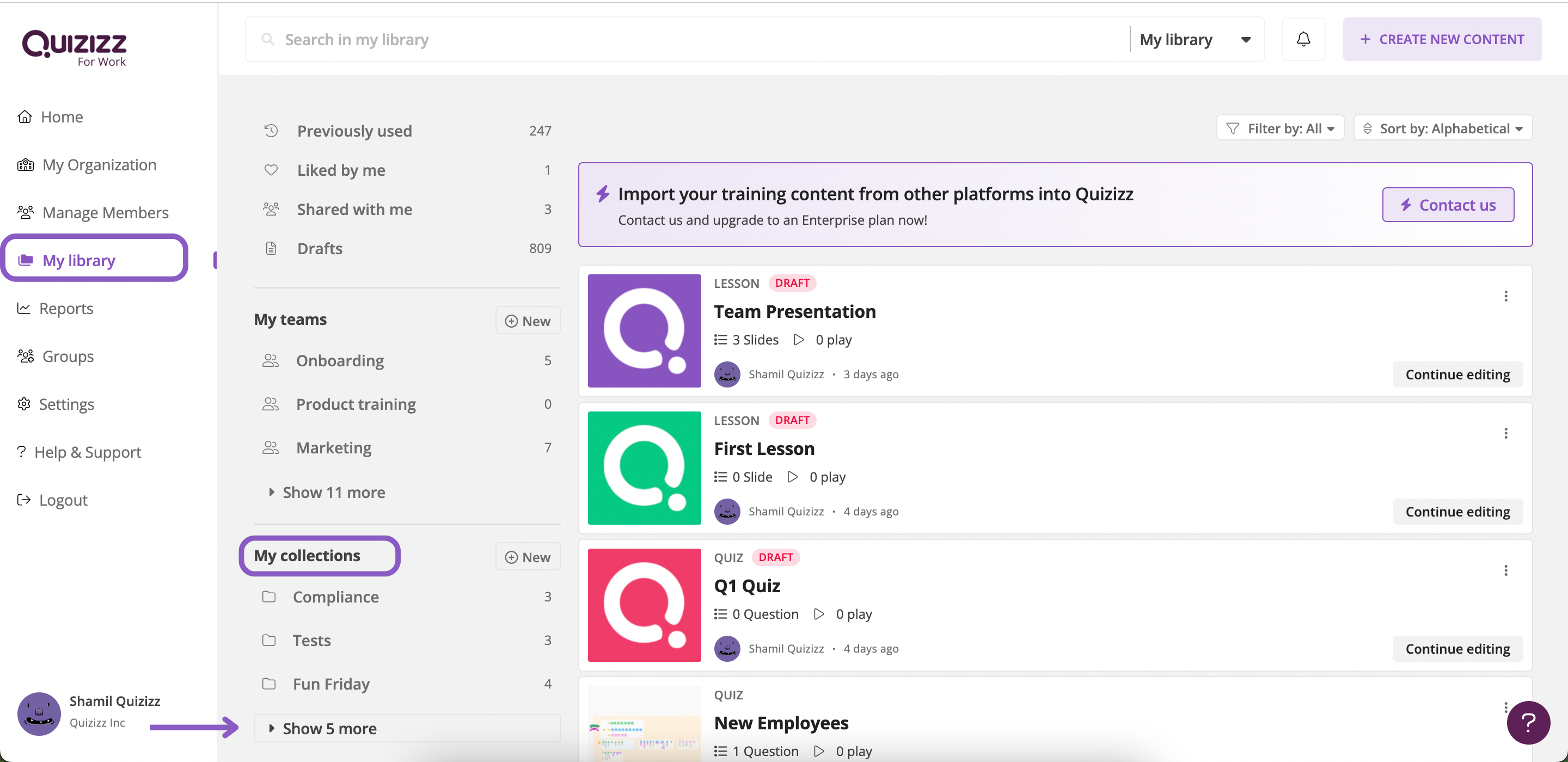Open Sort by: Alphabetical dropdown
The width and height of the screenshot is (1568, 762).
click(1443, 128)
